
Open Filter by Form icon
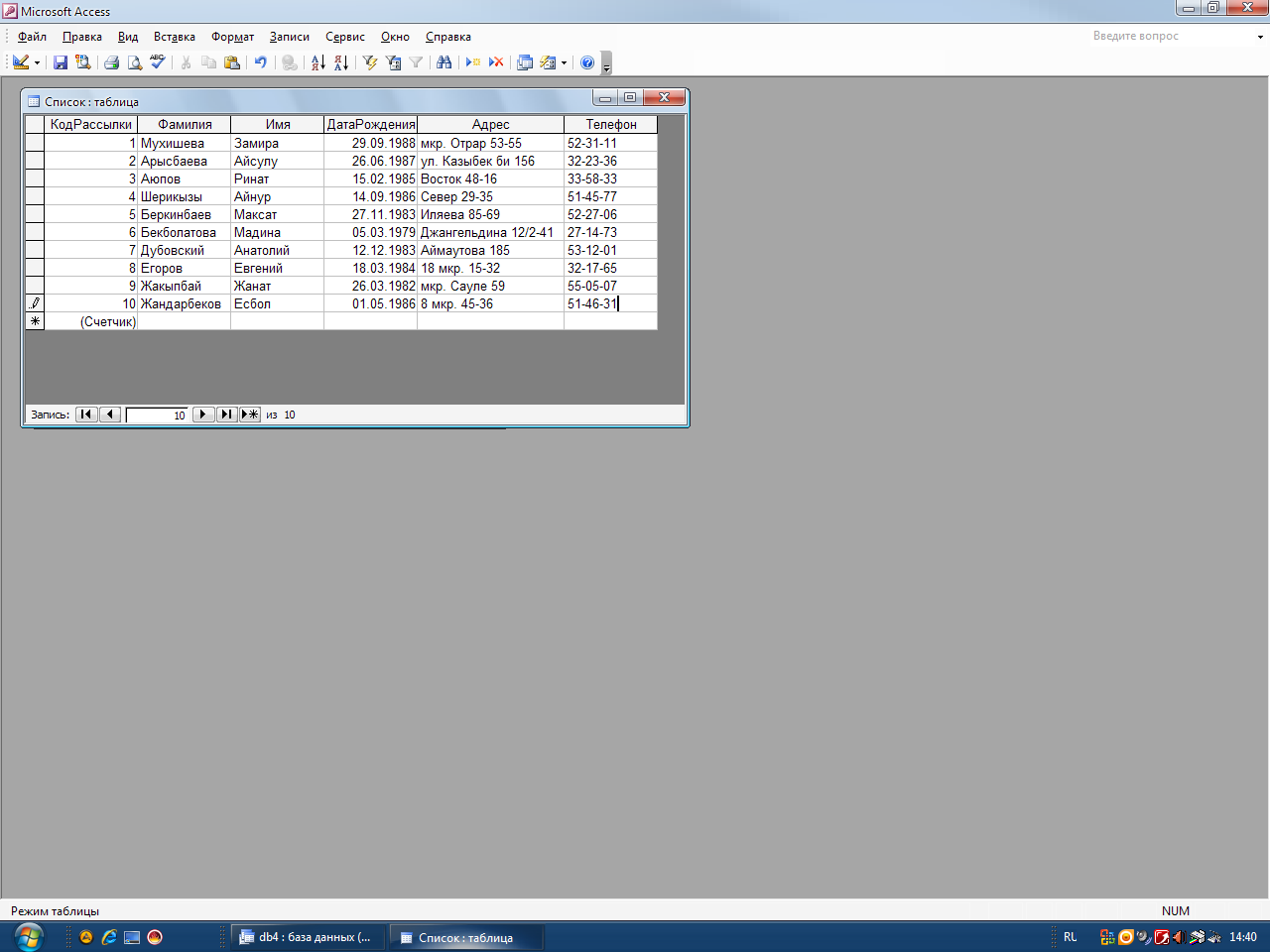[393, 62]
